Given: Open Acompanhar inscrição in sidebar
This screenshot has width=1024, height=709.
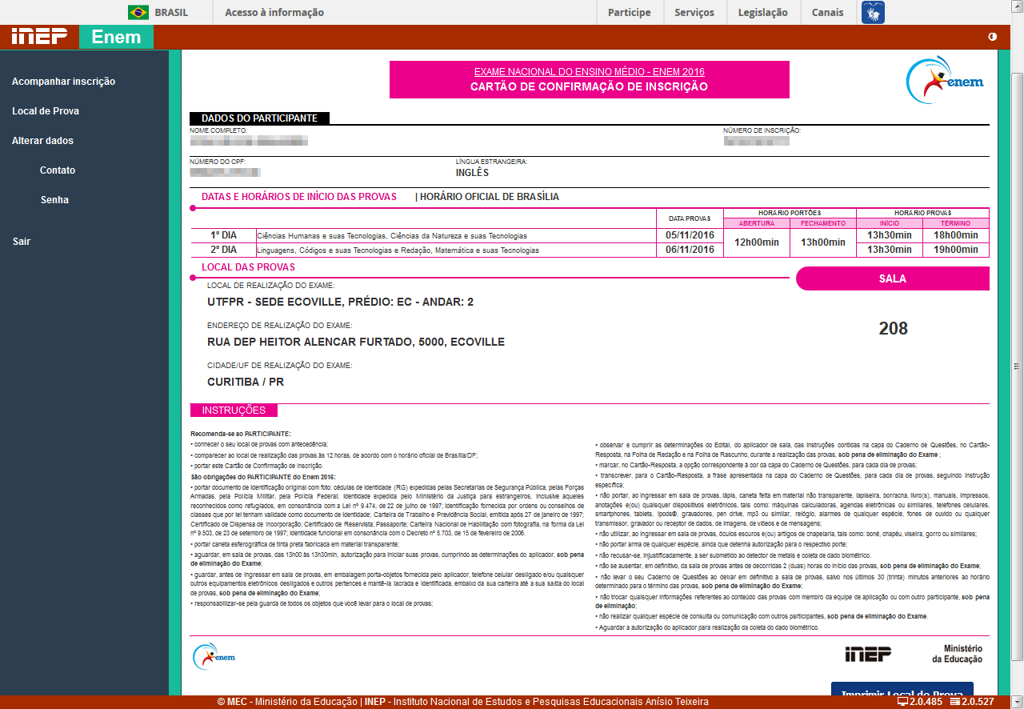Looking at the screenshot, I should click(x=63, y=82).
